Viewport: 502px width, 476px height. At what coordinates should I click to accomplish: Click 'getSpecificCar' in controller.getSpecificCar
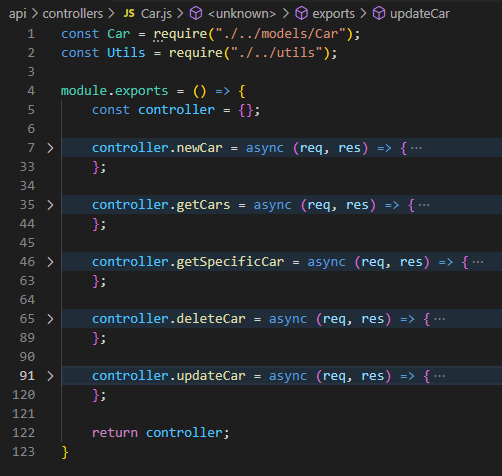click(230, 262)
